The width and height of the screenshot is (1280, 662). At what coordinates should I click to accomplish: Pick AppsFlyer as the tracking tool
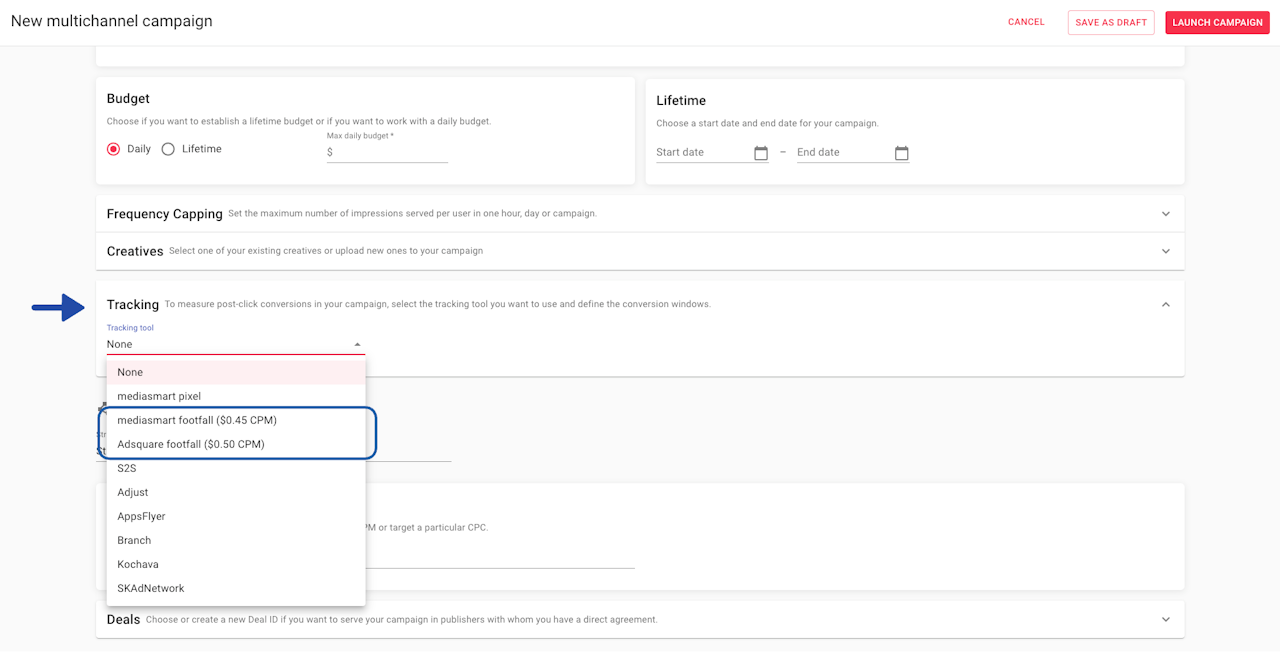click(141, 516)
